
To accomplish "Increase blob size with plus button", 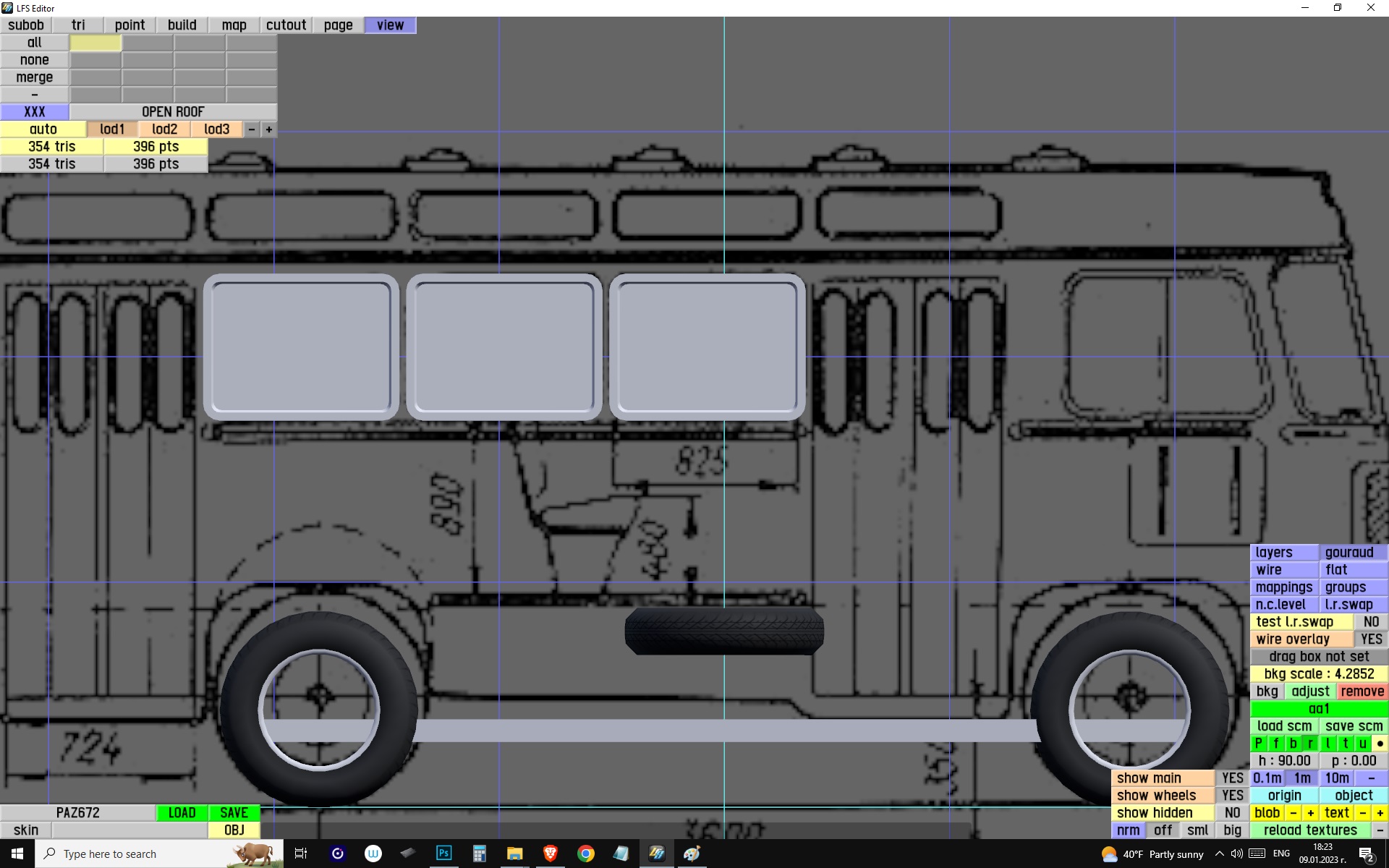I will pyautogui.click(x=1310, y=812).
